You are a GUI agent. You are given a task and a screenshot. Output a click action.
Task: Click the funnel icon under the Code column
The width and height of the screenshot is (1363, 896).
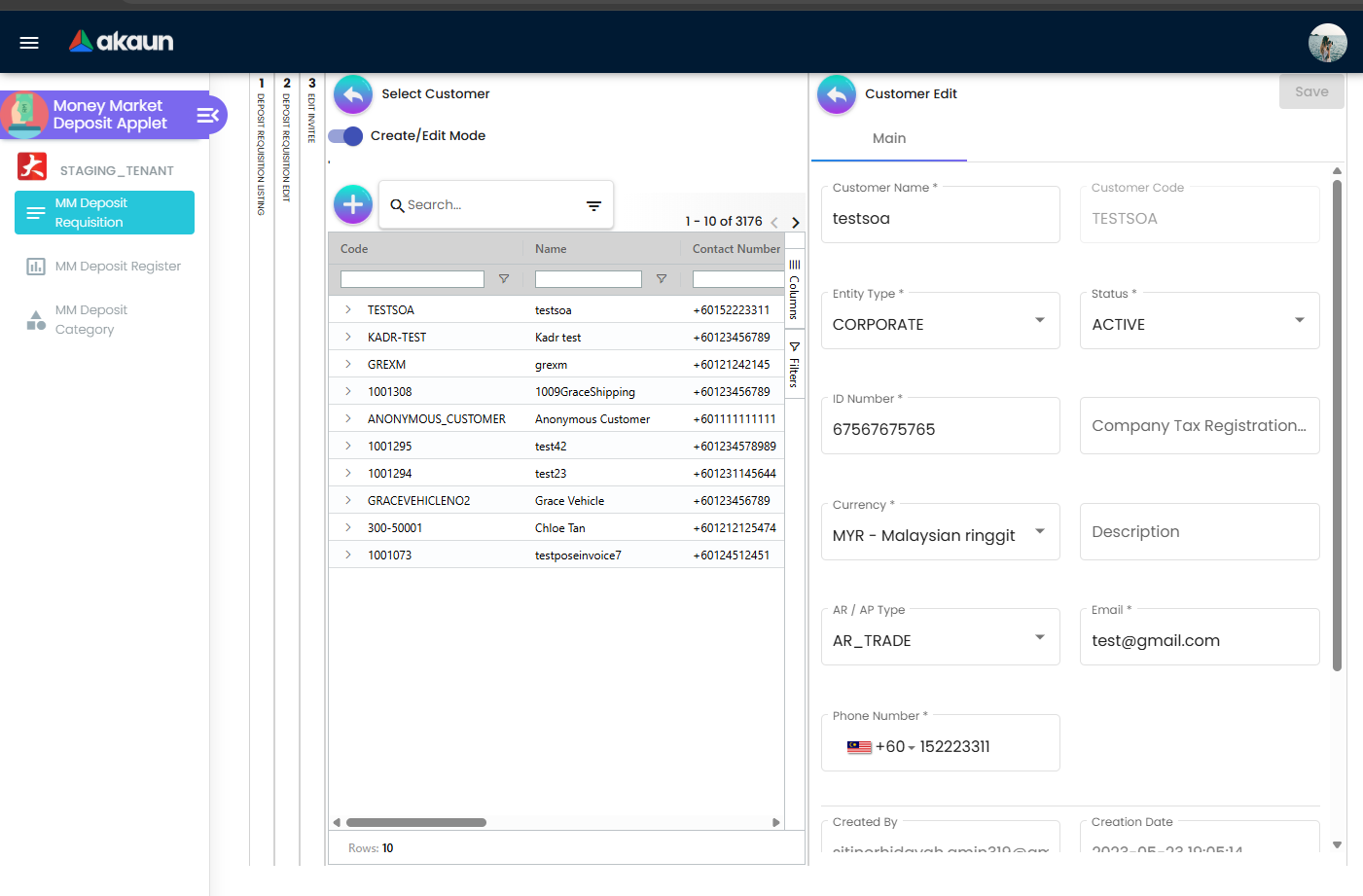tap(504, 278)
